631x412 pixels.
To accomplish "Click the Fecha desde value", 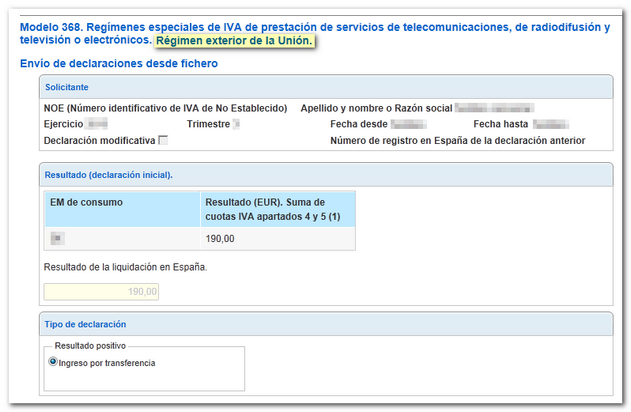I will click(408, 124).
